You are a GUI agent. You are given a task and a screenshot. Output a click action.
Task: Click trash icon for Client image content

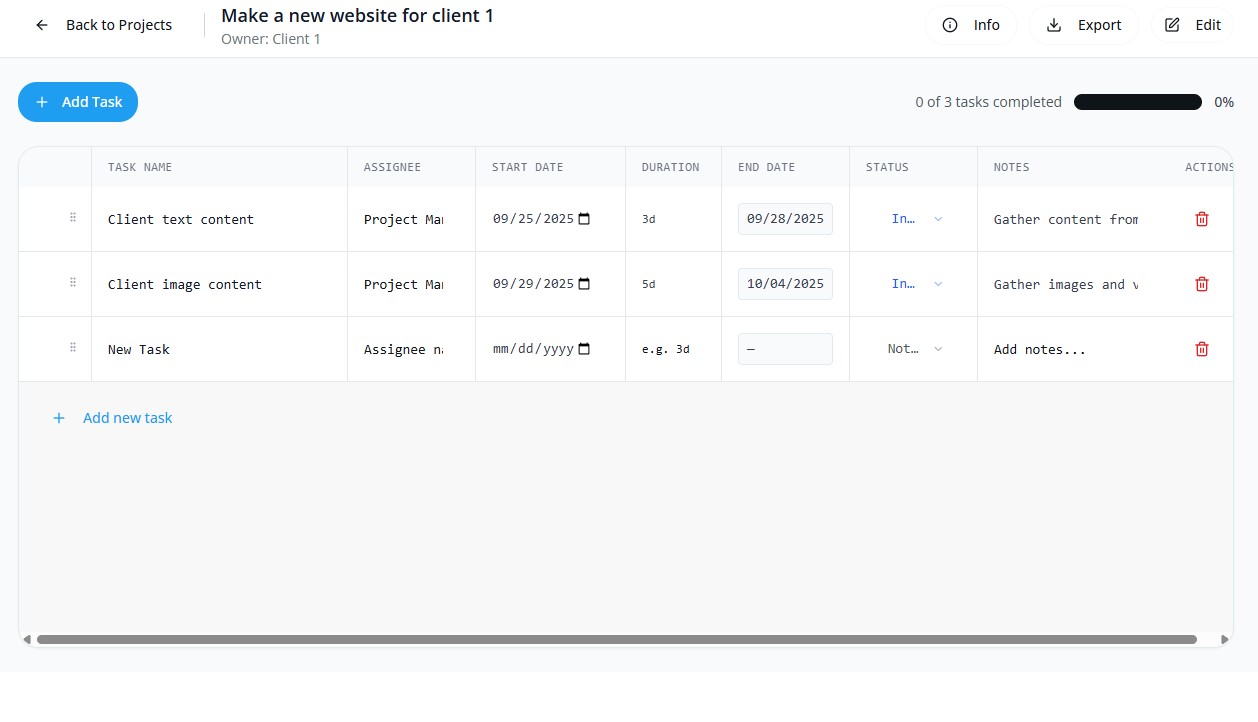[1202, 284]
